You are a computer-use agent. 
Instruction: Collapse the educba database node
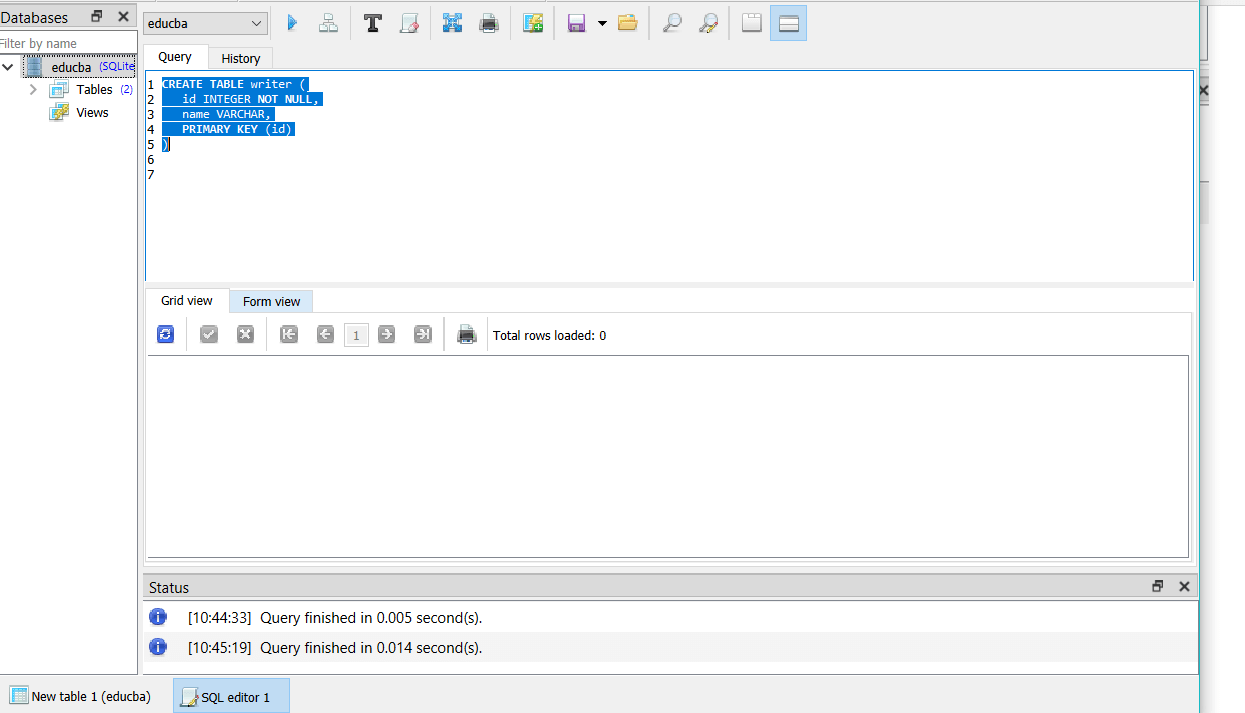coord(8,67)
